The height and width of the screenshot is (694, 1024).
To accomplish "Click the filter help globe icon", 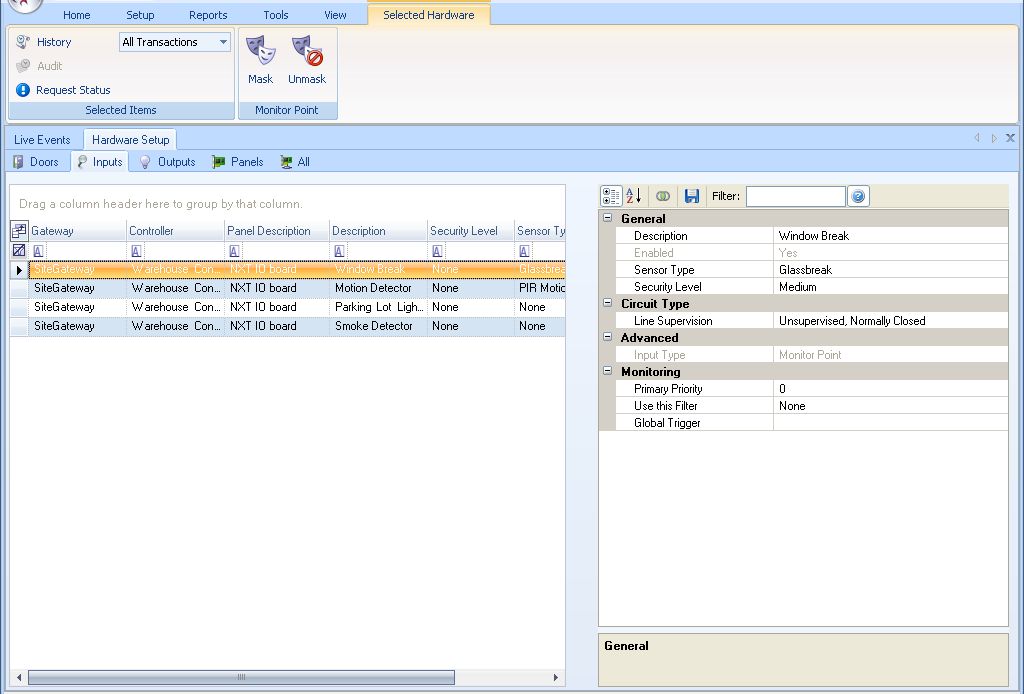I will point(858,196).
